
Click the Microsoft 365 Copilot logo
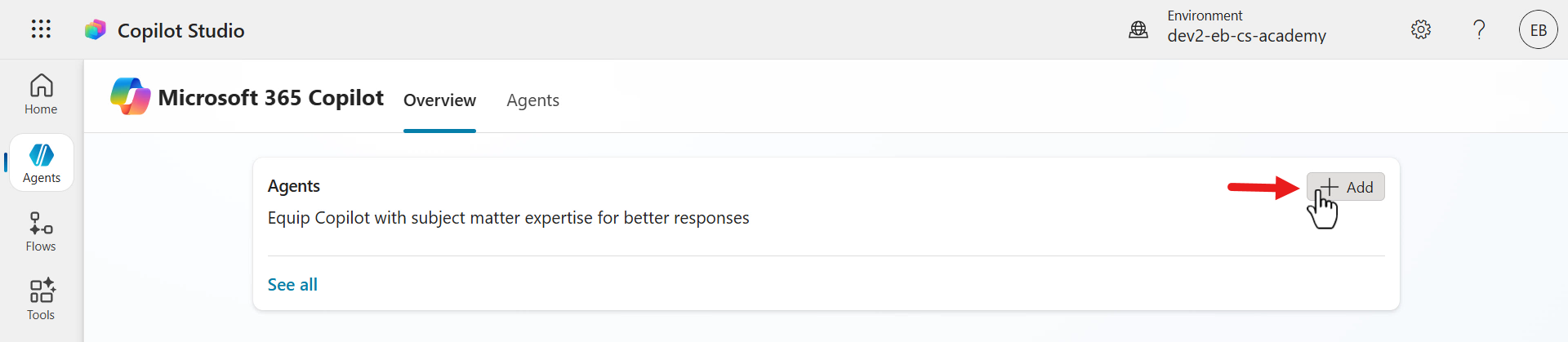[131, 97]
